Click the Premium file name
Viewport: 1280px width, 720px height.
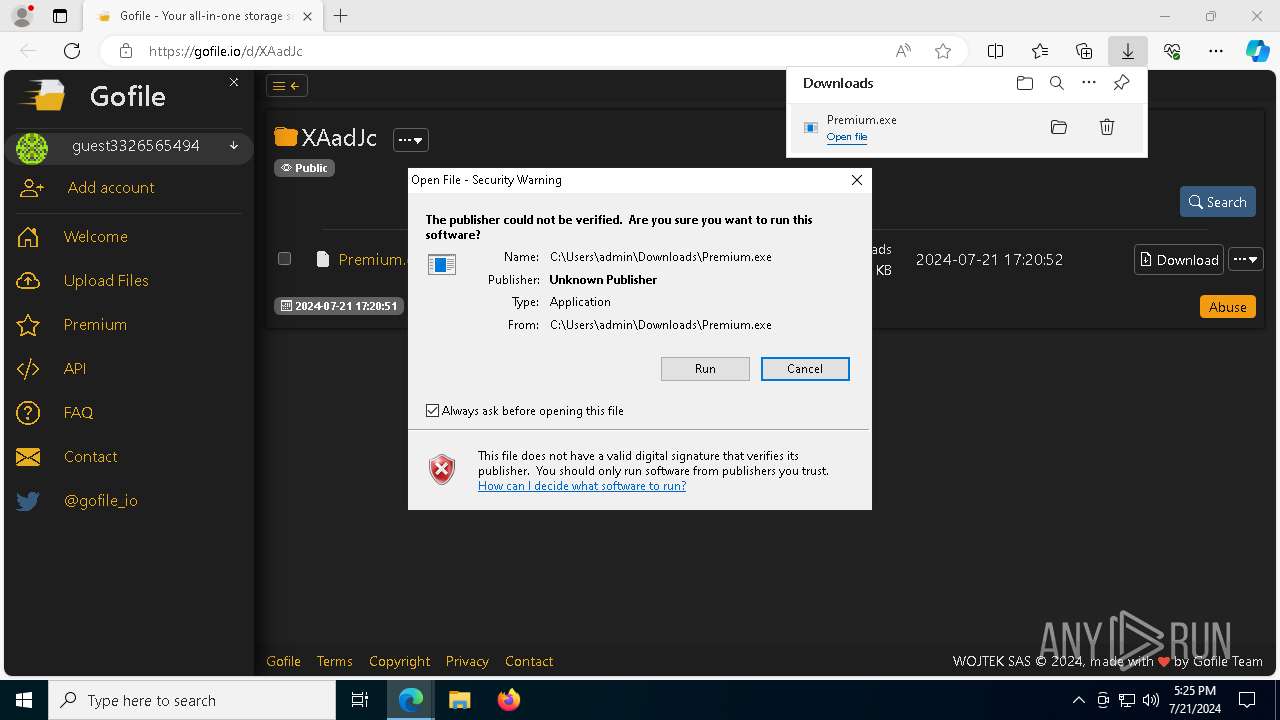coord(372,259)
